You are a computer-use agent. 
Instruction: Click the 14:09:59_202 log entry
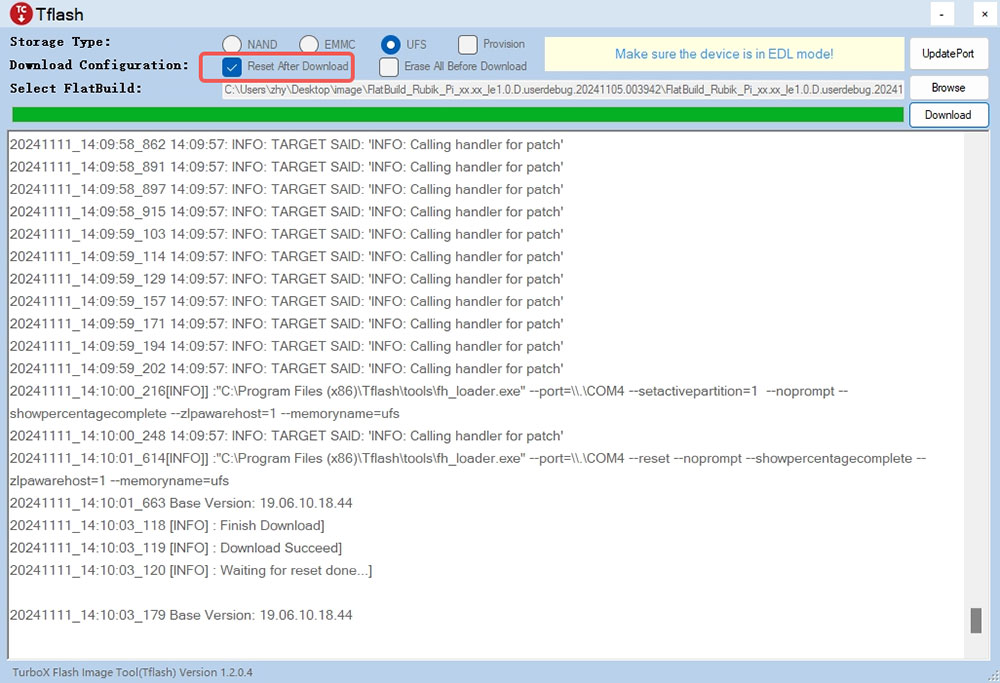point(286,369)
